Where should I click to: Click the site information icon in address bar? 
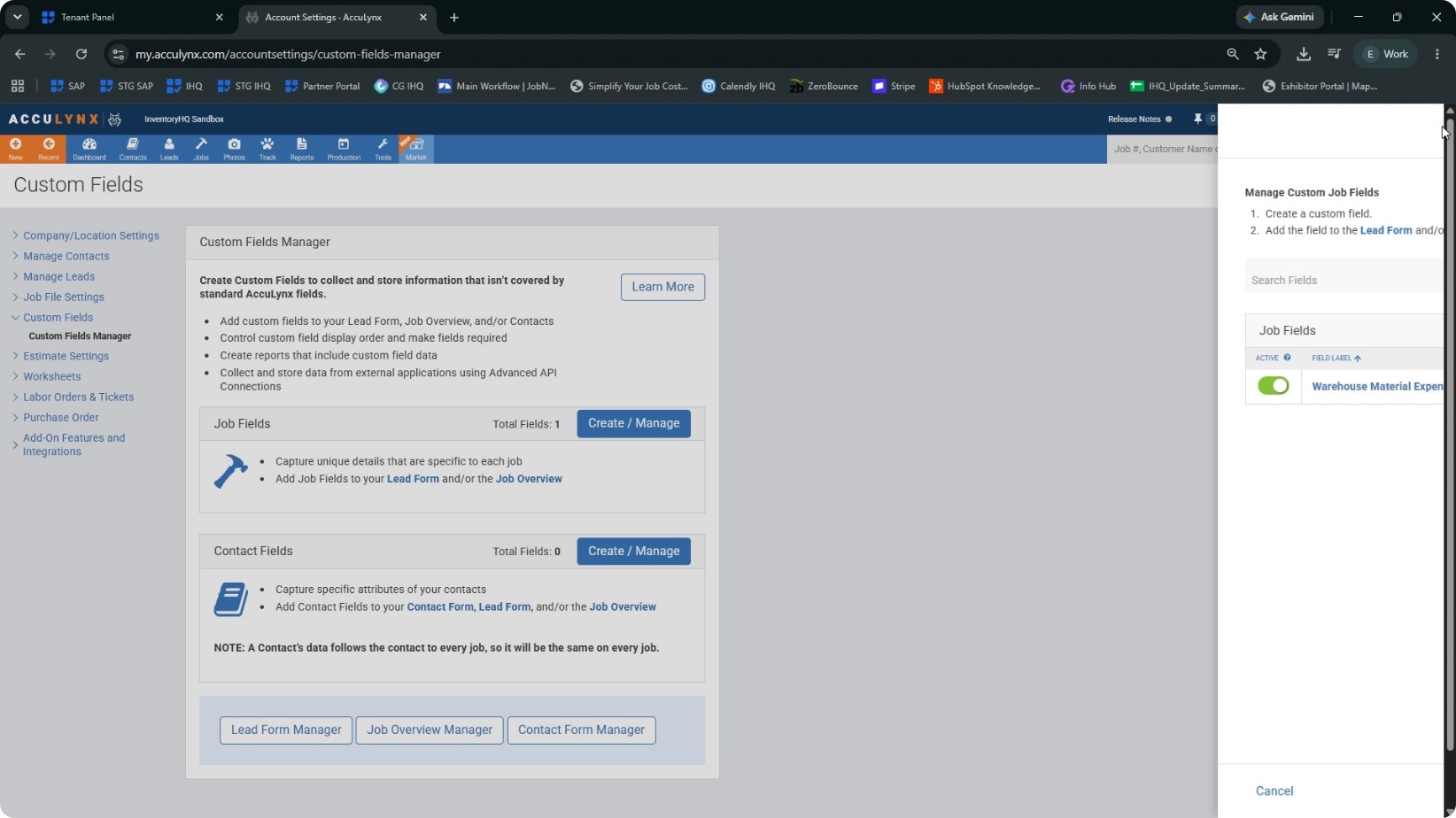pos(118,54)
